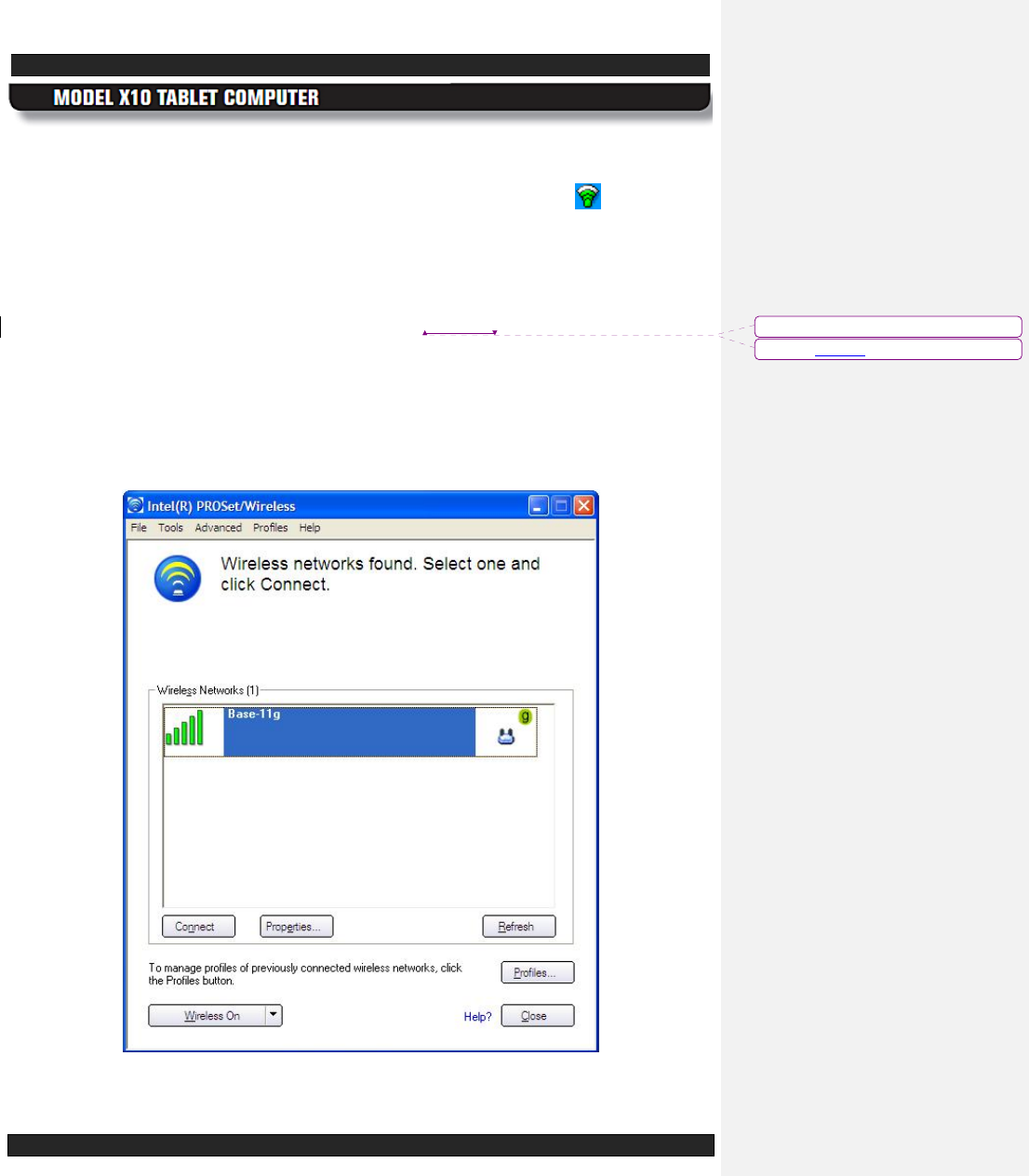Open the Tools menu
Screen dimensions: 1029x1176
coord(170,528)
